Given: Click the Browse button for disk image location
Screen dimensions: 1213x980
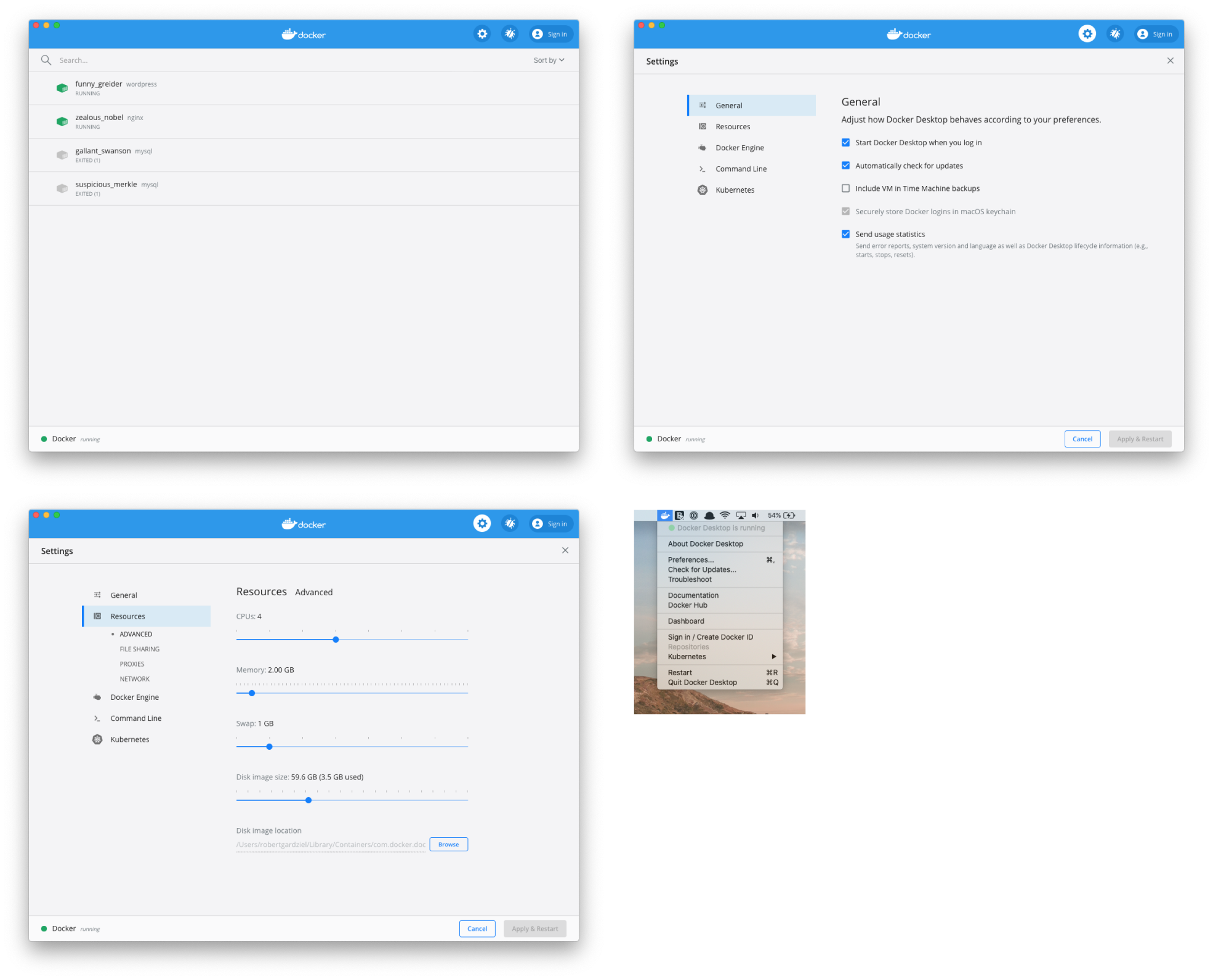Looking at the screenshot, I should click(x=448, y=844).
